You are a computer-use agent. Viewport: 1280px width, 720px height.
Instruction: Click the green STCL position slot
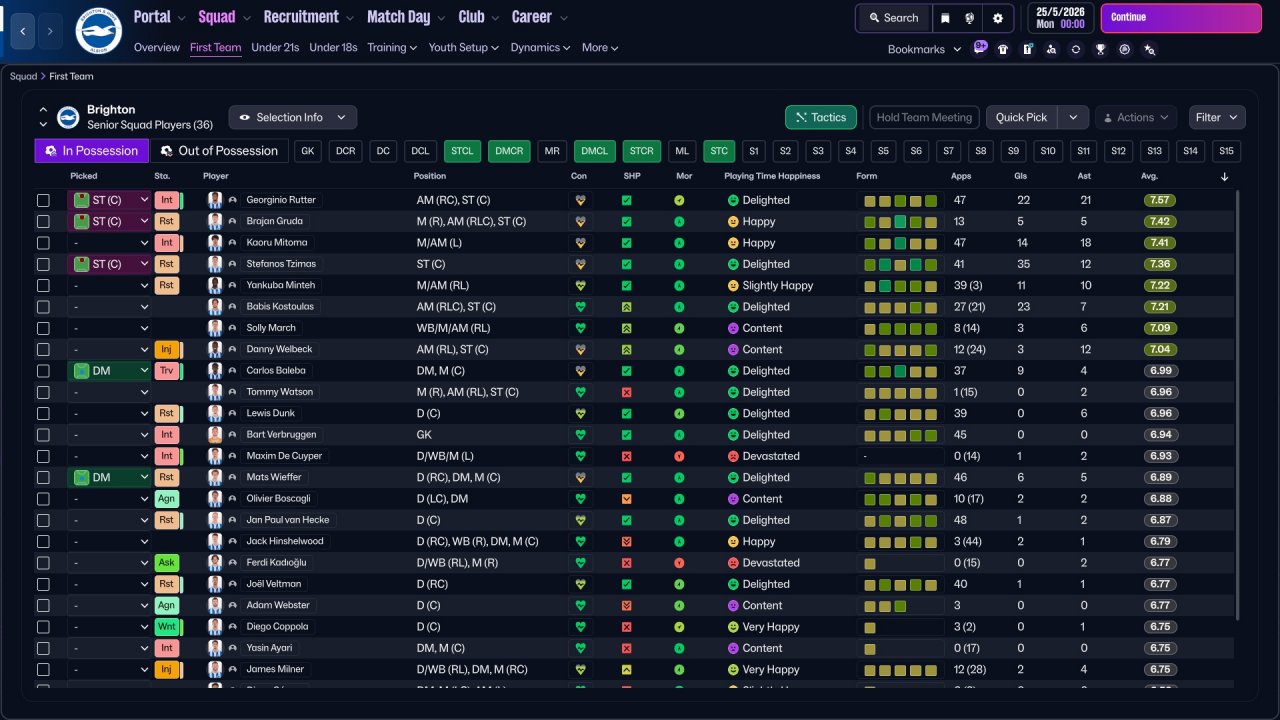click(x=462, y=151)
